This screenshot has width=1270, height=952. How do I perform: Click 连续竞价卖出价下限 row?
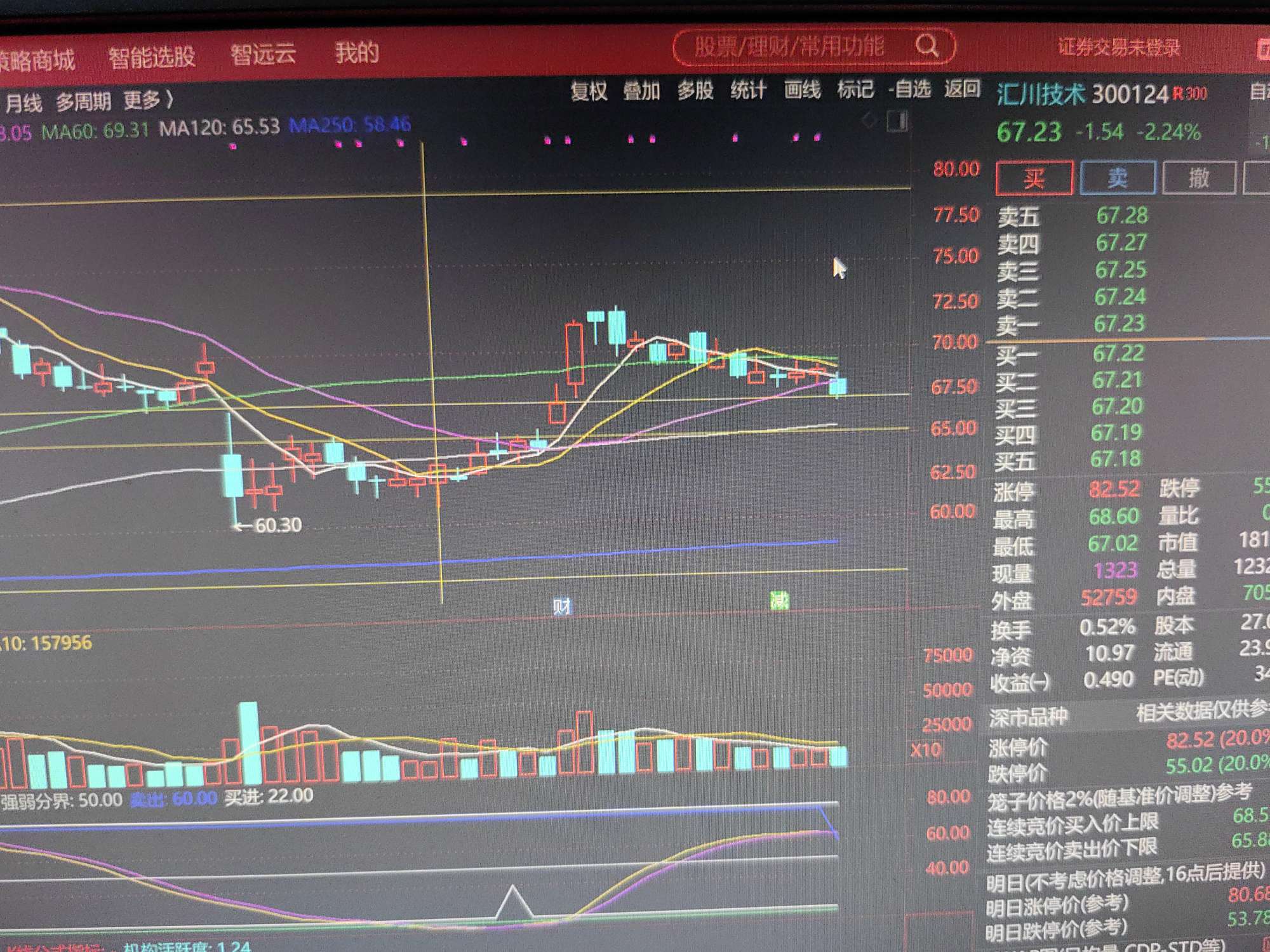coord(1128,847)
